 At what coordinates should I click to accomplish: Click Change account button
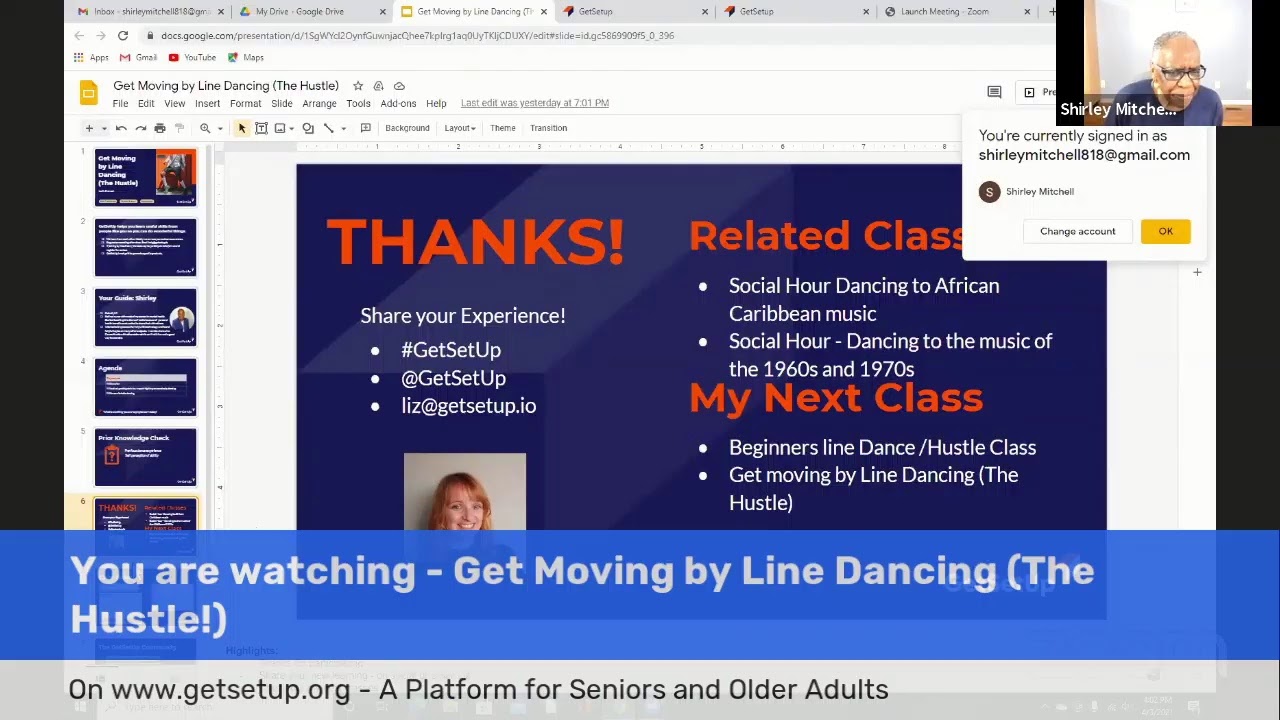tap(1077, 231)
